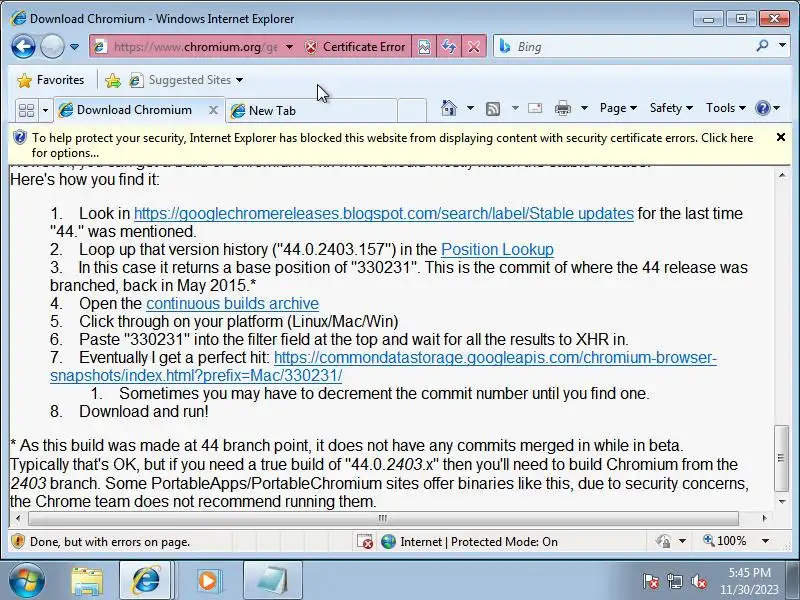Expand the Print dropdown arrow
800x600 pixels.
(x=585, y=108)
